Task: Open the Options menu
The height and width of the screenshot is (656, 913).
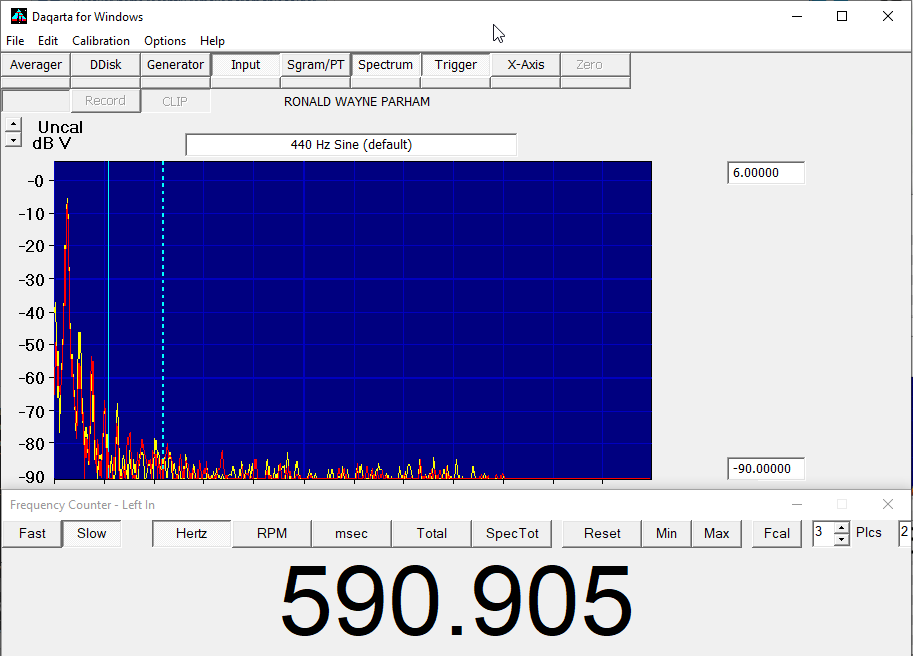Action: pos(165,41)
